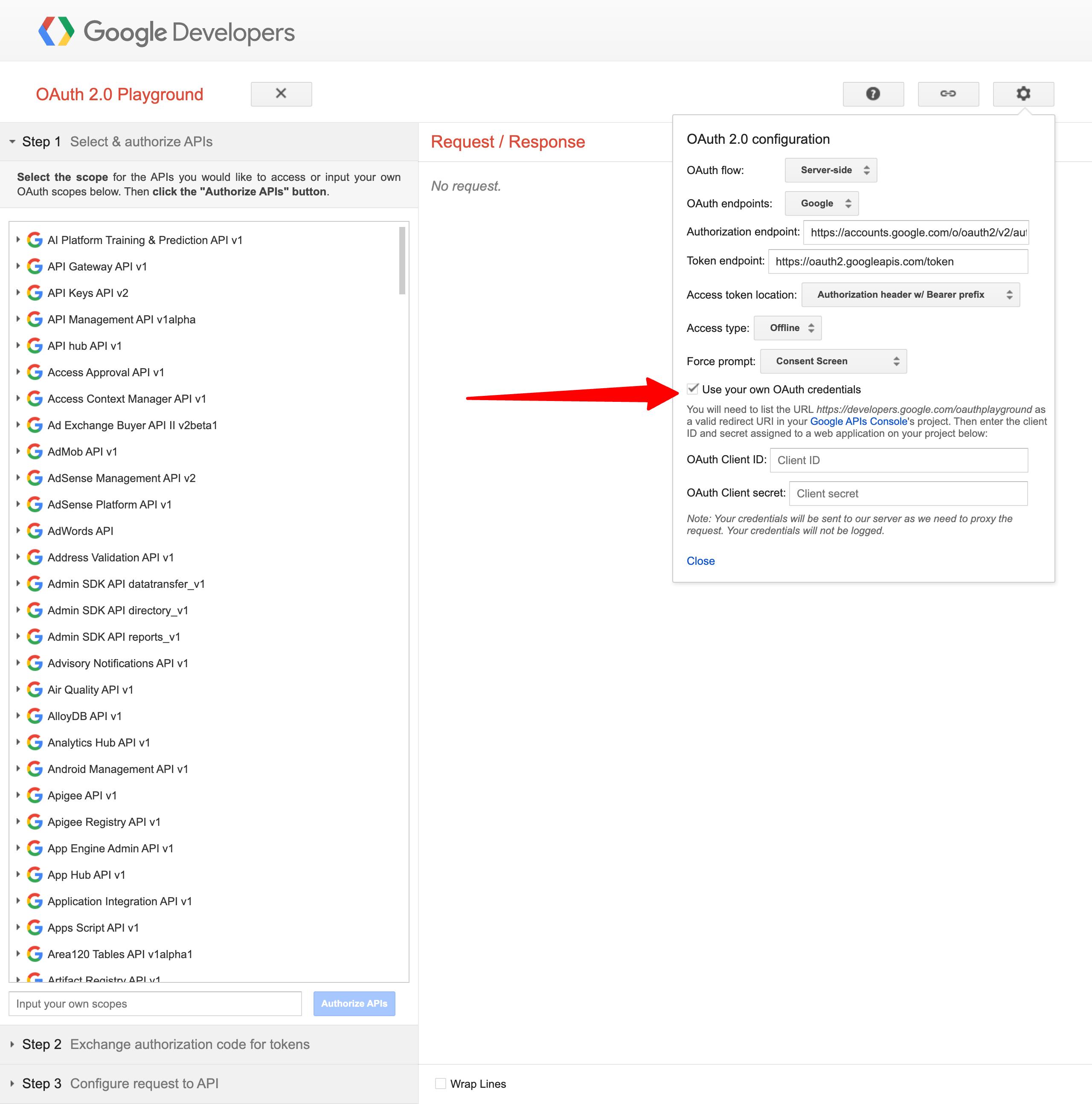Open the Access type Offline dropdown
The height and width of the screenshot is (1104, 1092).
point(787,328)
